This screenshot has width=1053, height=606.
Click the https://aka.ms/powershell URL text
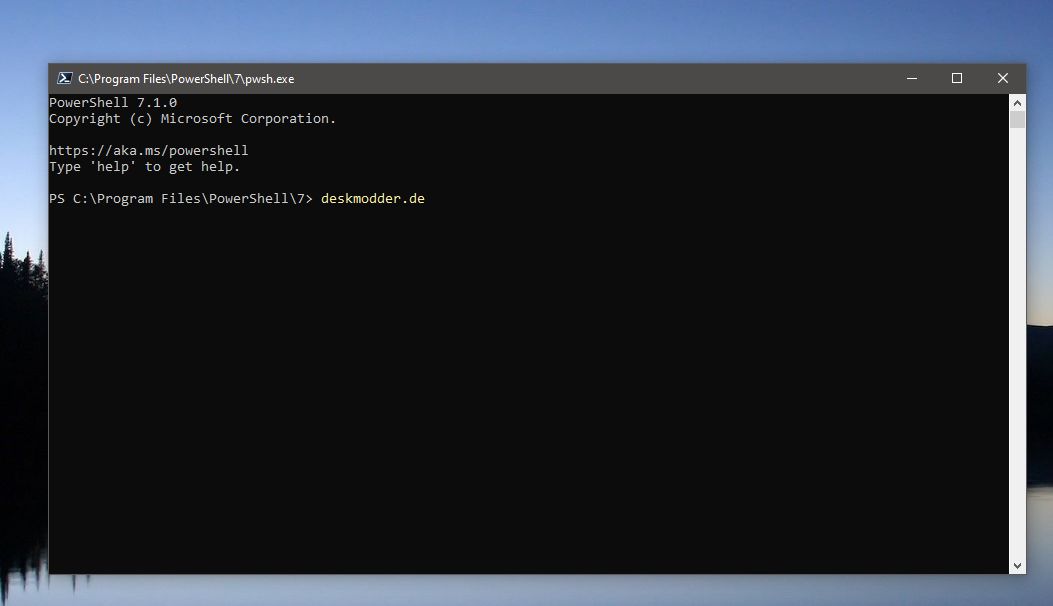pos(148,150)
